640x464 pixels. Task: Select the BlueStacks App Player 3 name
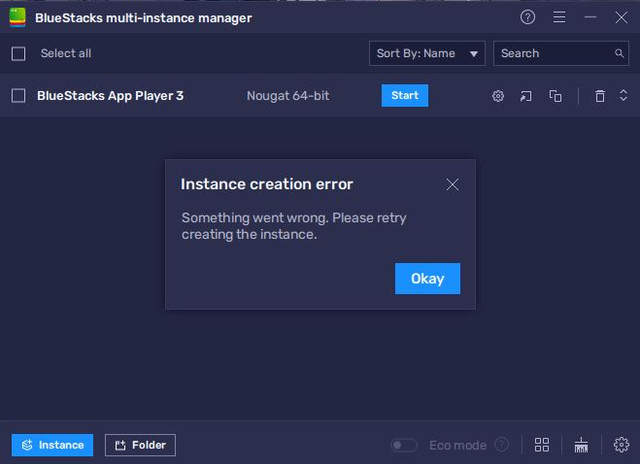tap(110, 96)
